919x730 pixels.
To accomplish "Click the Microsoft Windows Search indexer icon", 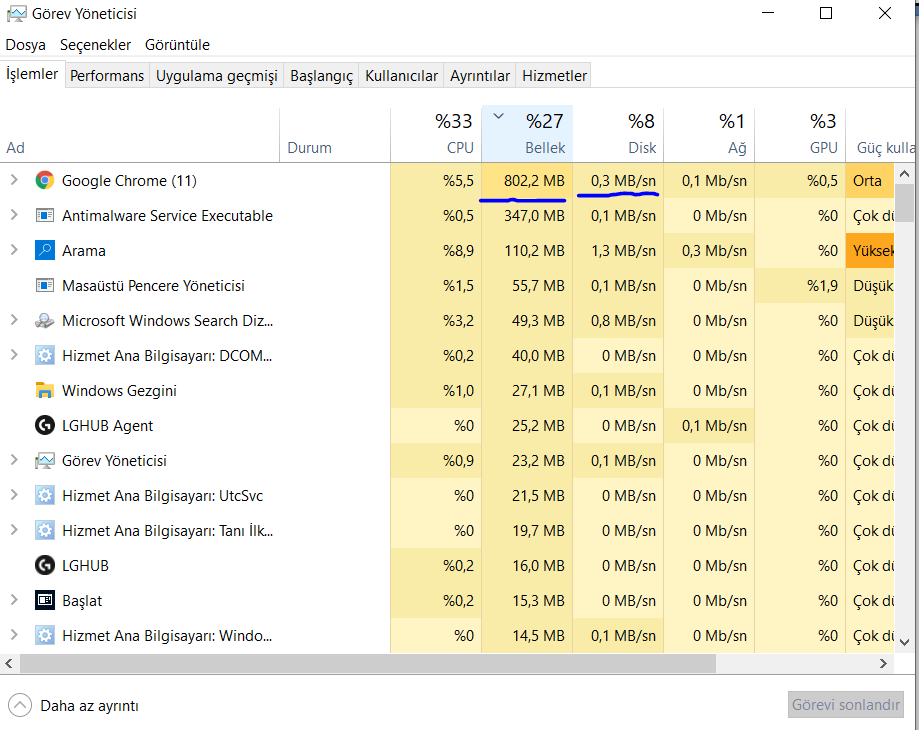I will coord(44,321).
